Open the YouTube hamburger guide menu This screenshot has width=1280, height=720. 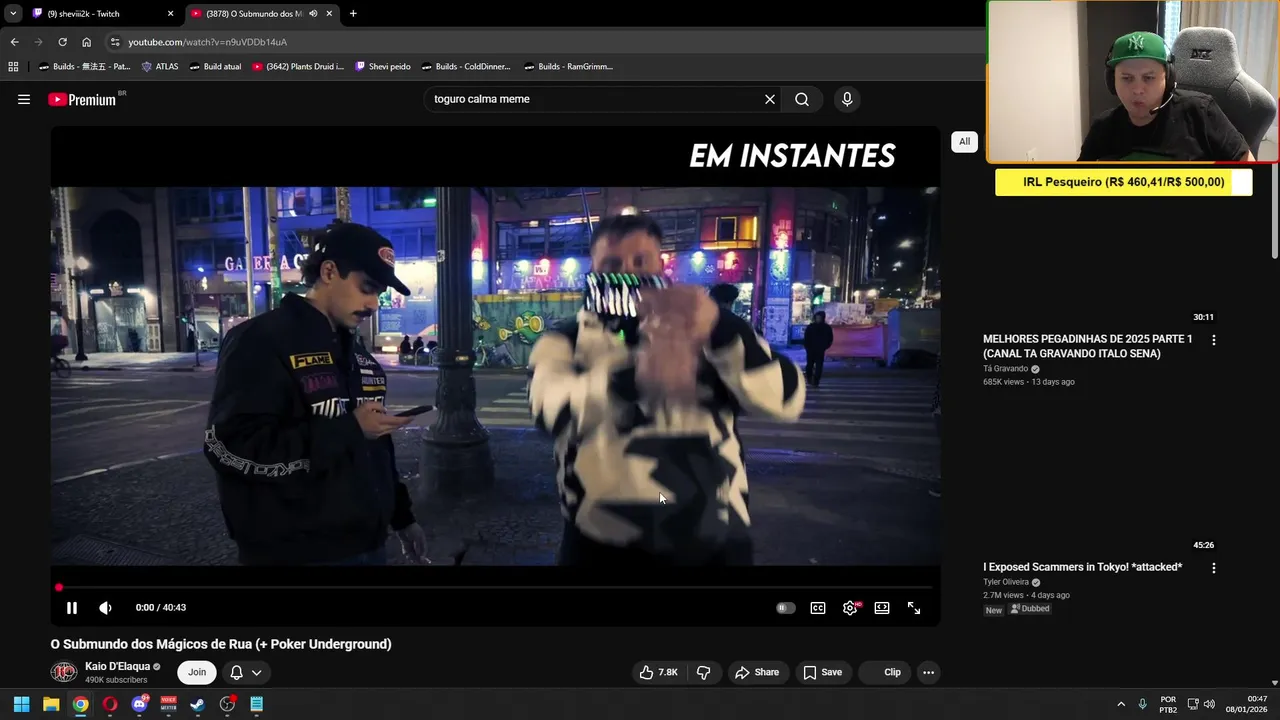click(24, 99)
